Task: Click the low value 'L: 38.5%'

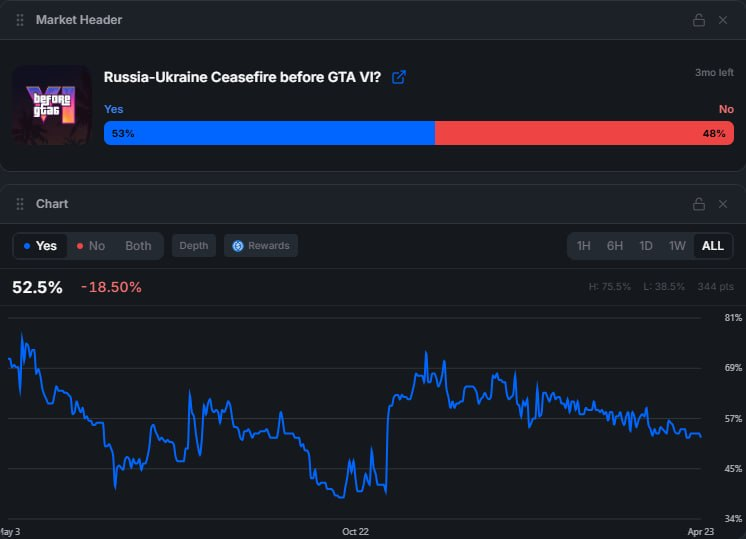Action: coord(664,286)
